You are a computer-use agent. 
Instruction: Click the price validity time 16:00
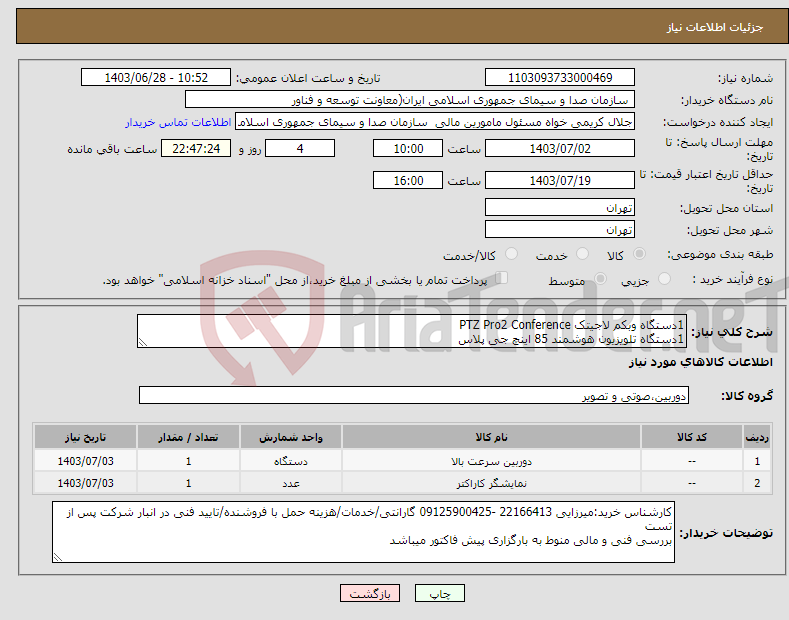(408, 180)
